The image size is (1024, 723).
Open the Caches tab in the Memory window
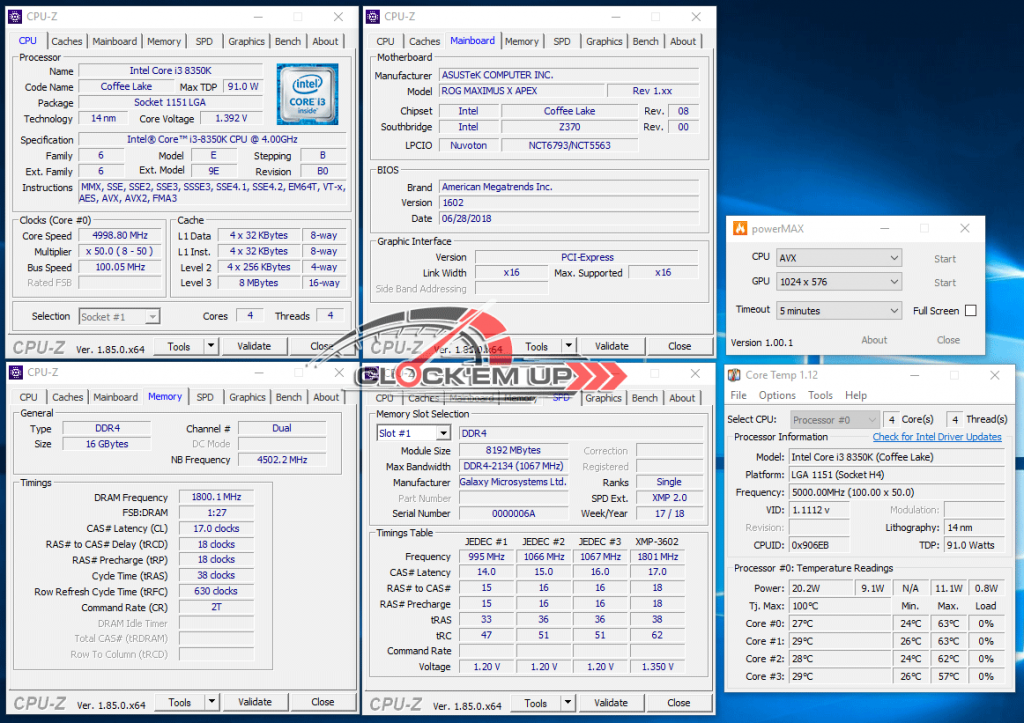click(68, 397)
